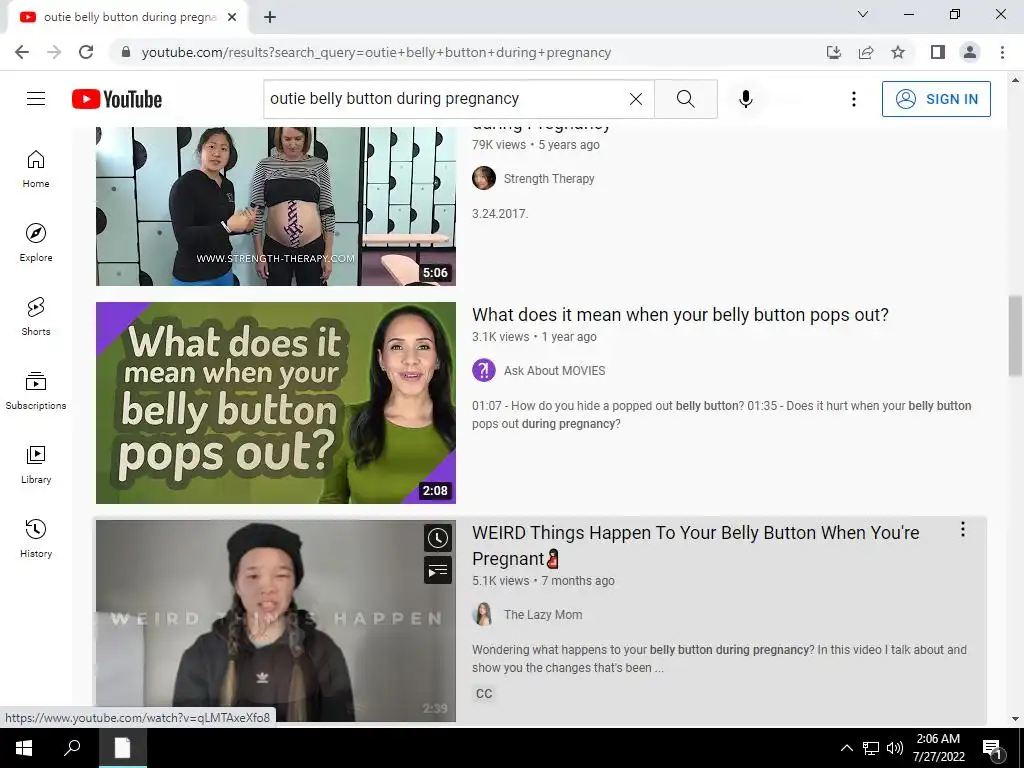The width and height of the screenshot is (1024, 768).
Task: Click the Ask About MOVIES channel avatar
Action: coord(484,370)
